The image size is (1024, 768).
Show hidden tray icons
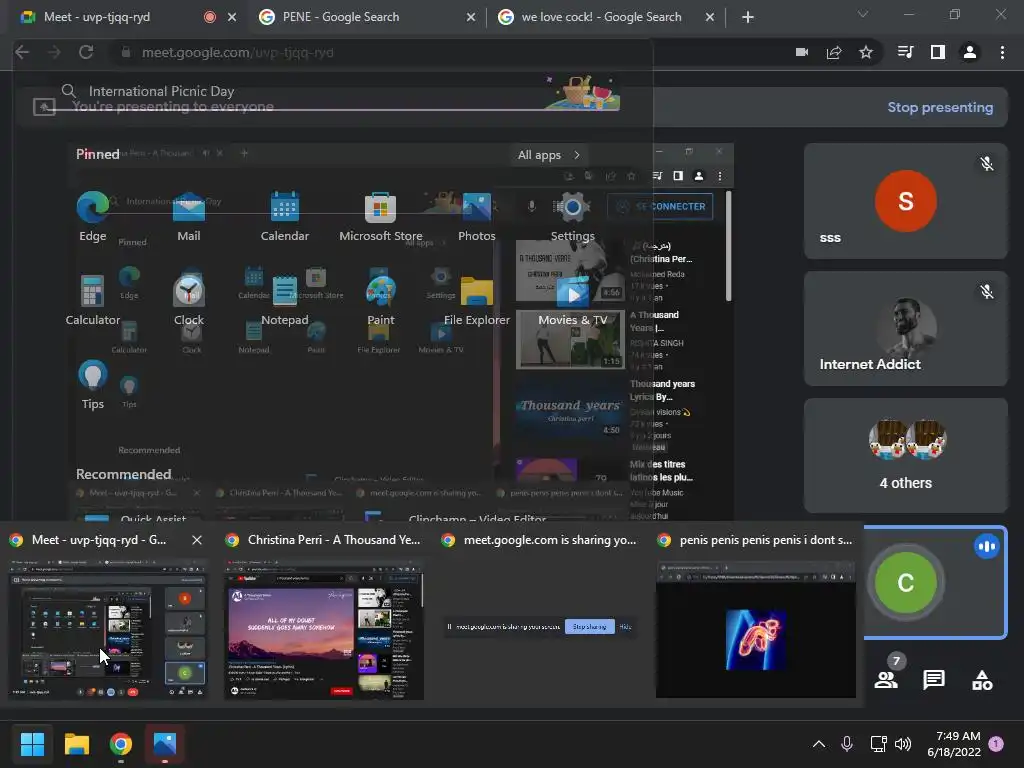[x=819, y=744]
